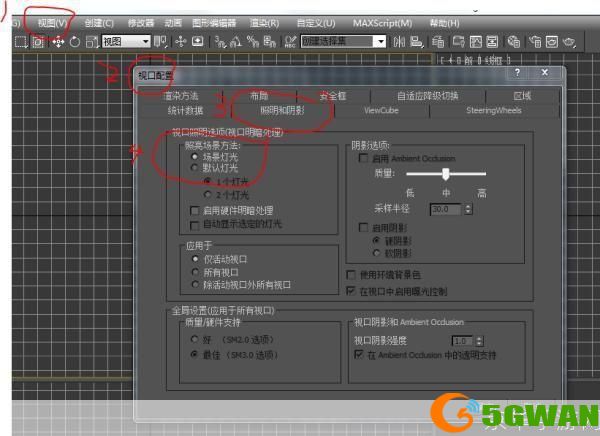Screen dimensions: 600x436
Task: Check the 启用阴影 checkbox
Action: pyautogui.click(x=363, y=227)
